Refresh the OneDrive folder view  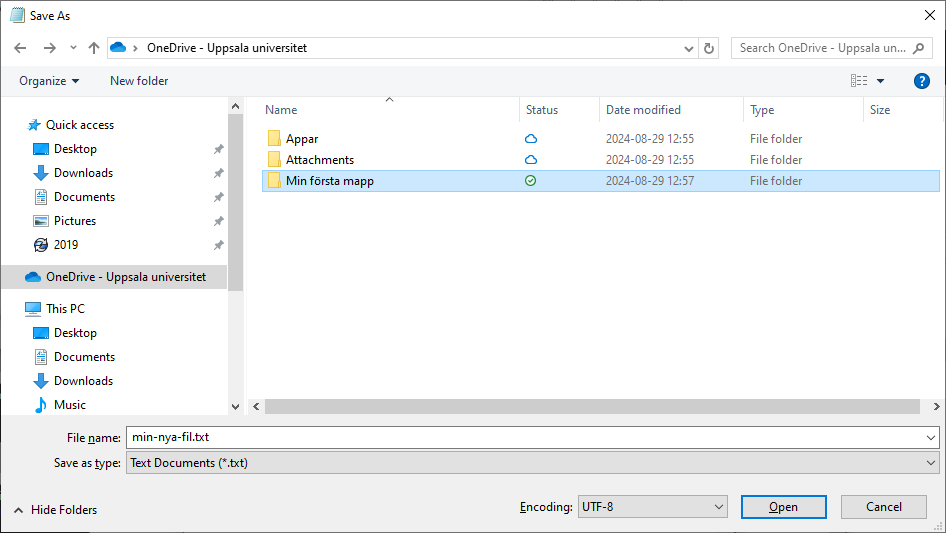709,48
